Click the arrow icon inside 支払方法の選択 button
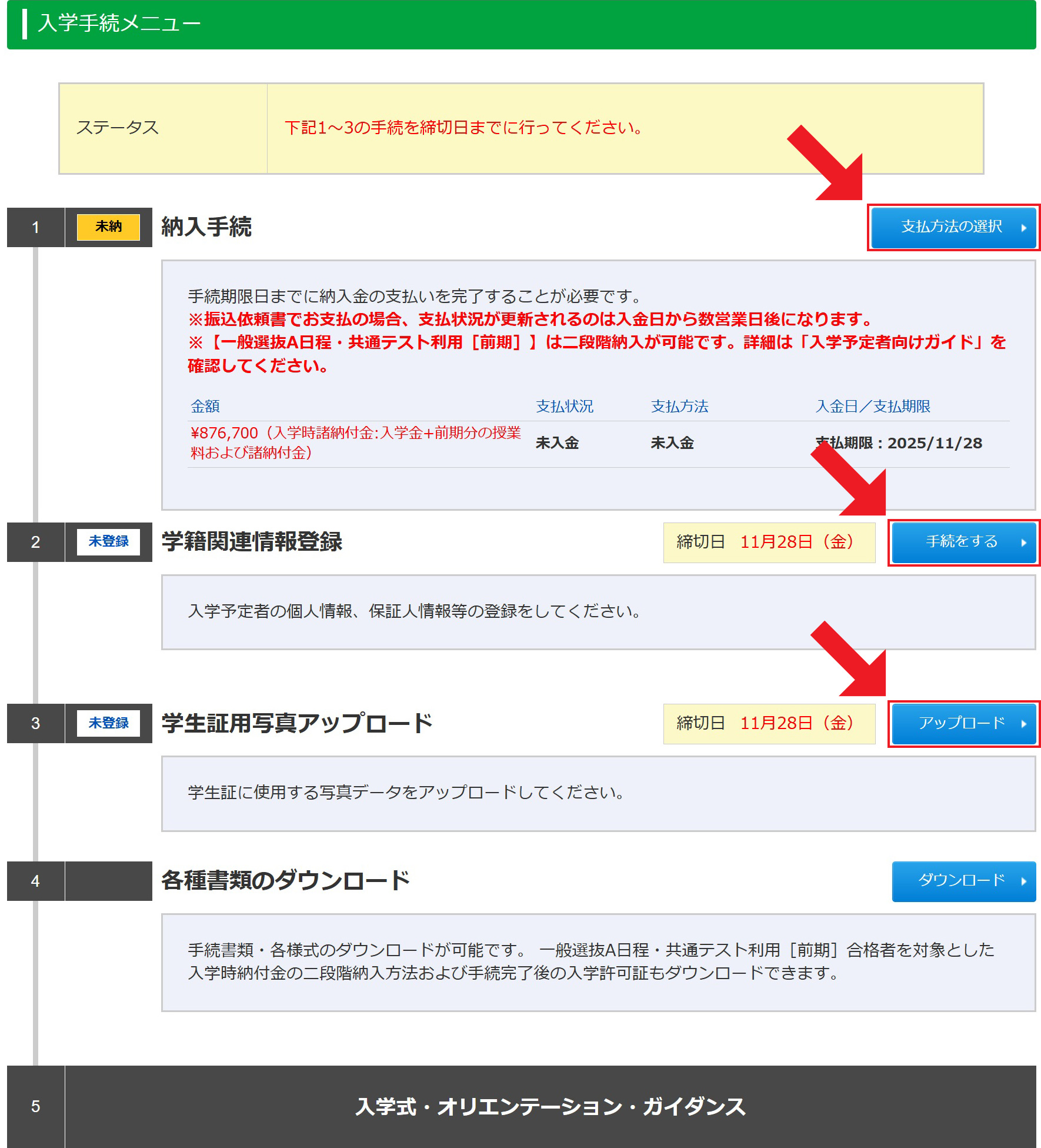 pos(1023,228)
